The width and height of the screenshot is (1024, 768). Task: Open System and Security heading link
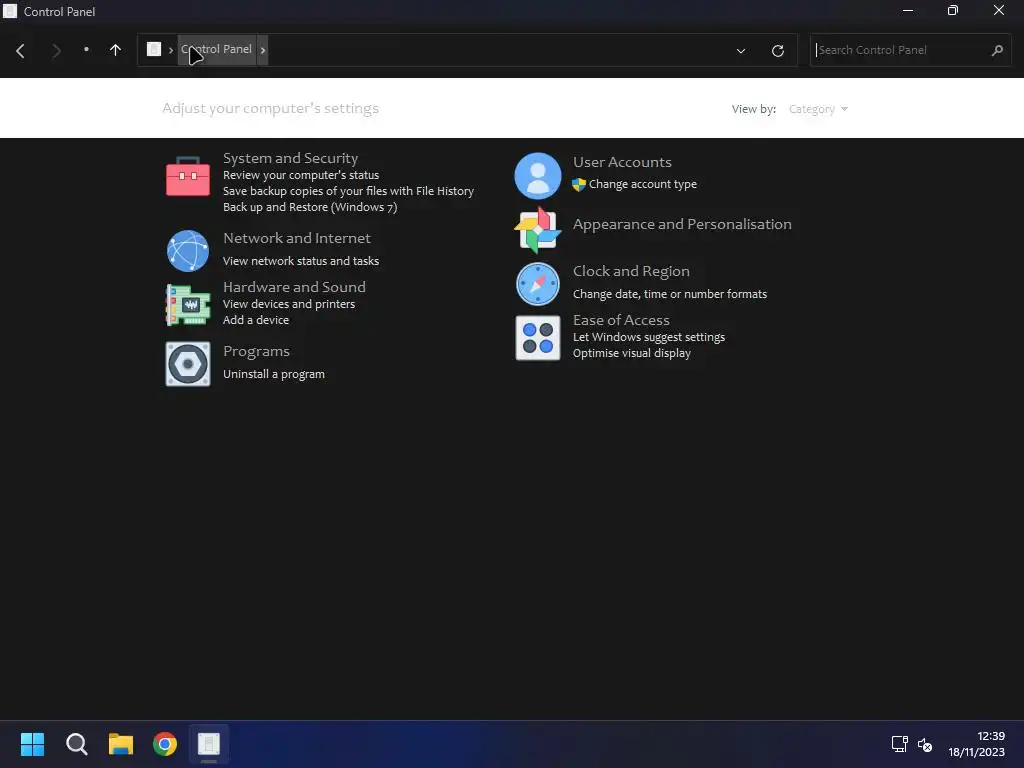(x=290, y=158)
